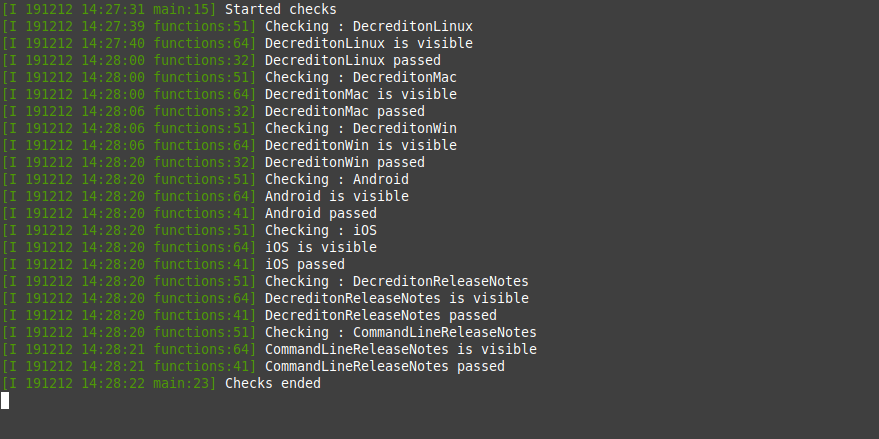Click 'CommandLineReleaseNotes passed' message

tap(385, 366)
